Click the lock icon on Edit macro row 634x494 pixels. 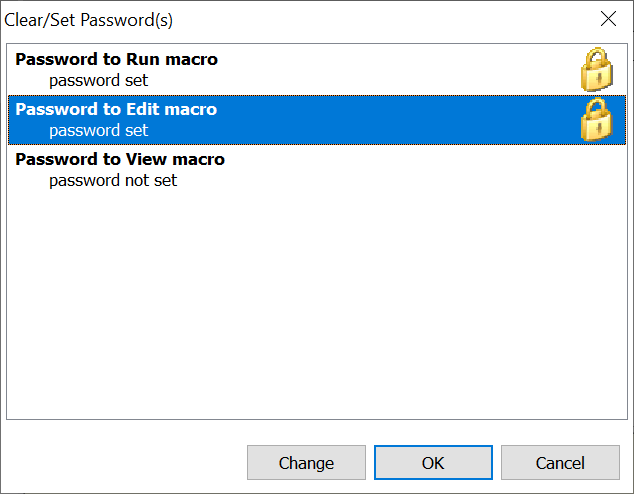point(597,120)
